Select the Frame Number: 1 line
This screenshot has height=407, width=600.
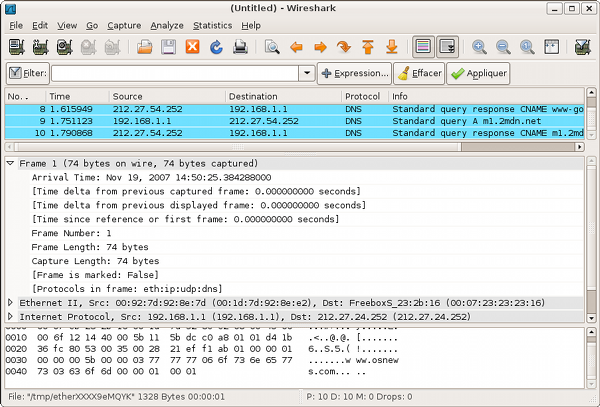coord(71,233)
